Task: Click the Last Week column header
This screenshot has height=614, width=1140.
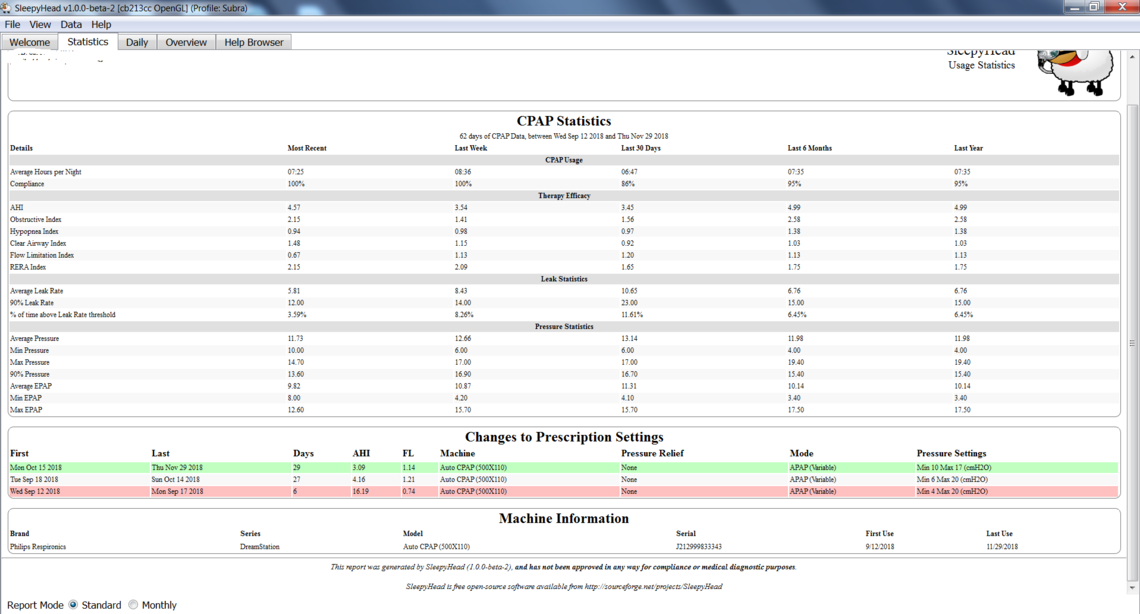Action: pos(470,148)
